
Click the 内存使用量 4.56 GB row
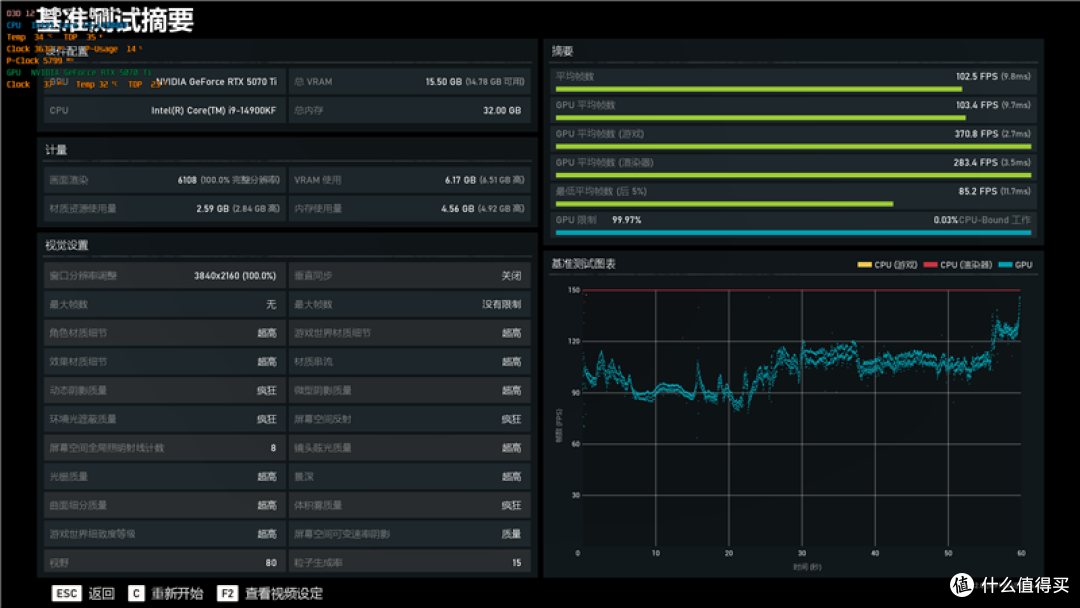(x=409, y=209)
